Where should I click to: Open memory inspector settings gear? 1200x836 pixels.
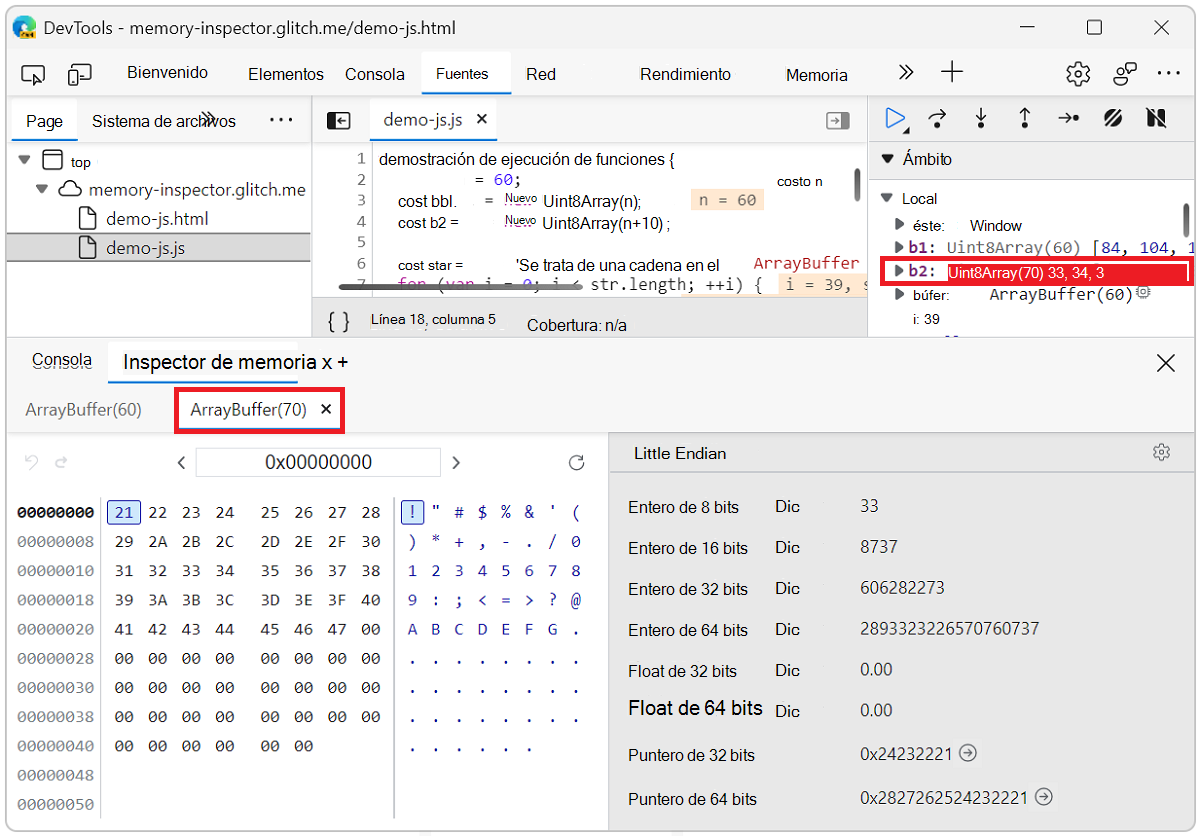coord(1161,452)
